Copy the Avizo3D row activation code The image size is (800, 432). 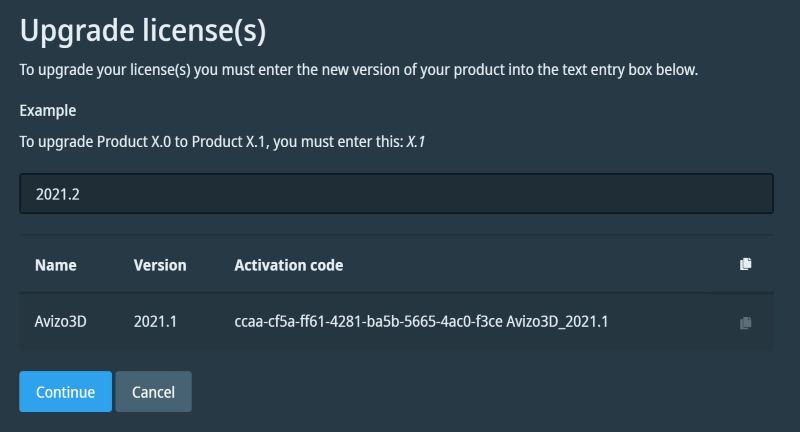(745, 323)
